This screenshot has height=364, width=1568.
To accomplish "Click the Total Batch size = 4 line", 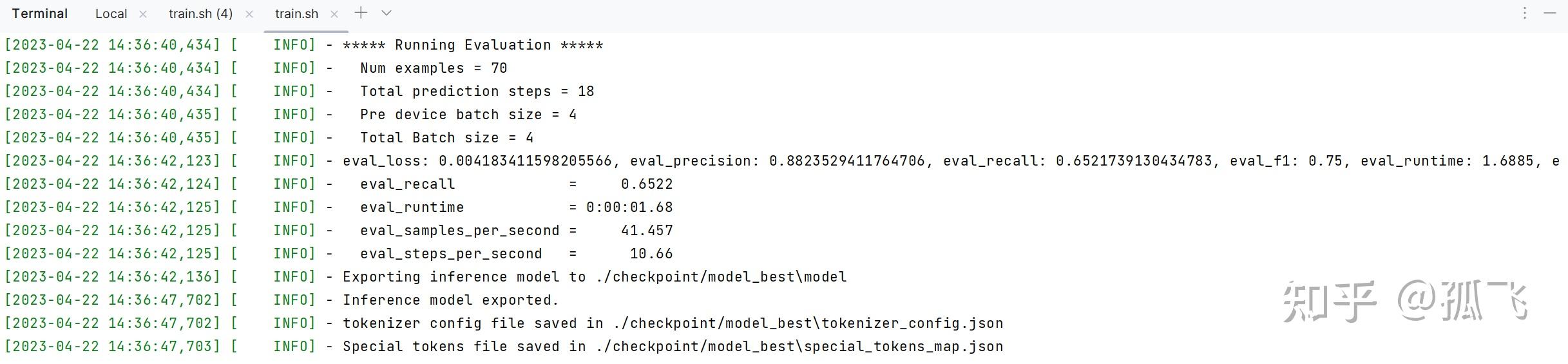I will (269, 138).
